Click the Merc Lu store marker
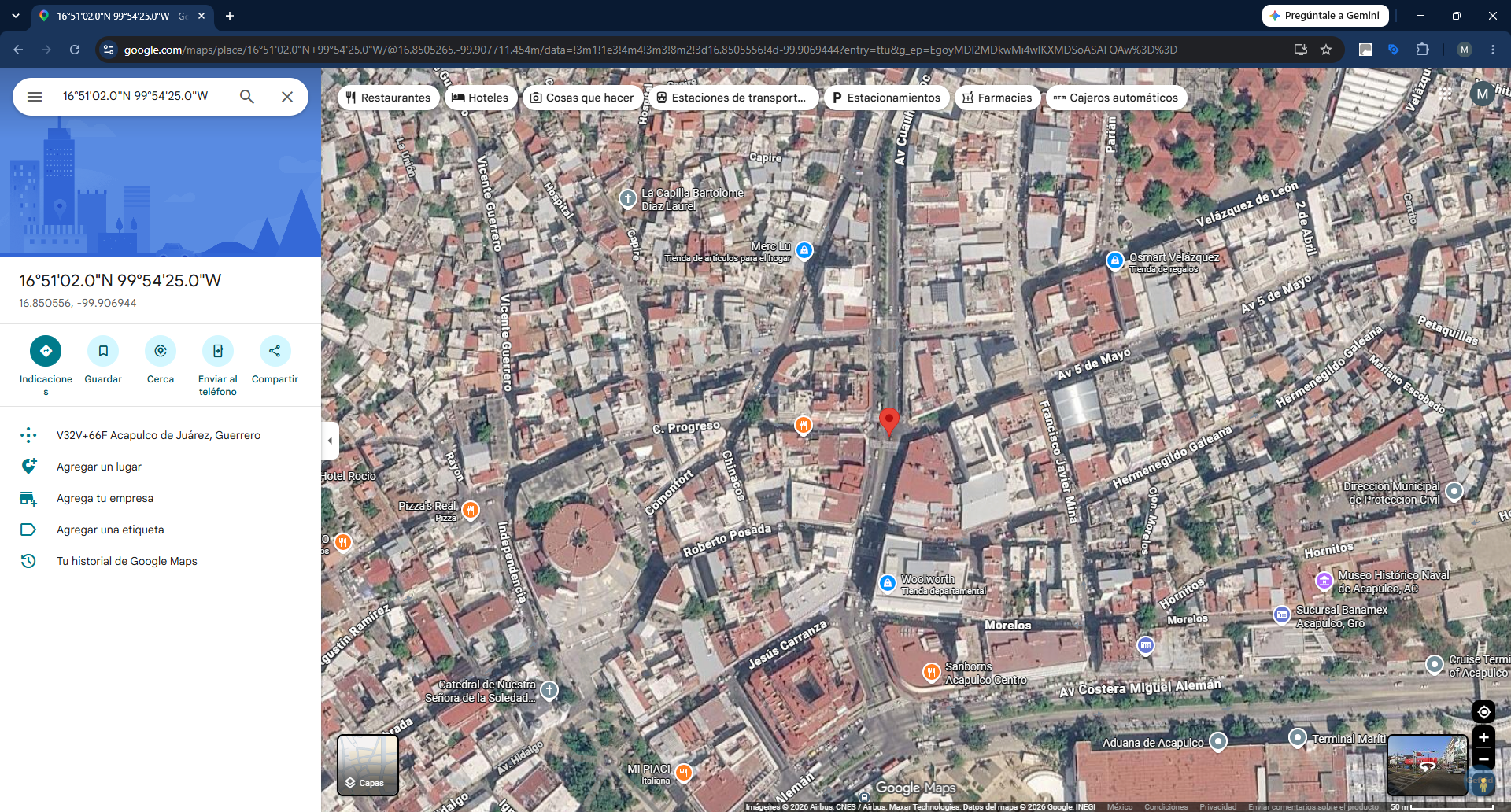 pos(804,251)
